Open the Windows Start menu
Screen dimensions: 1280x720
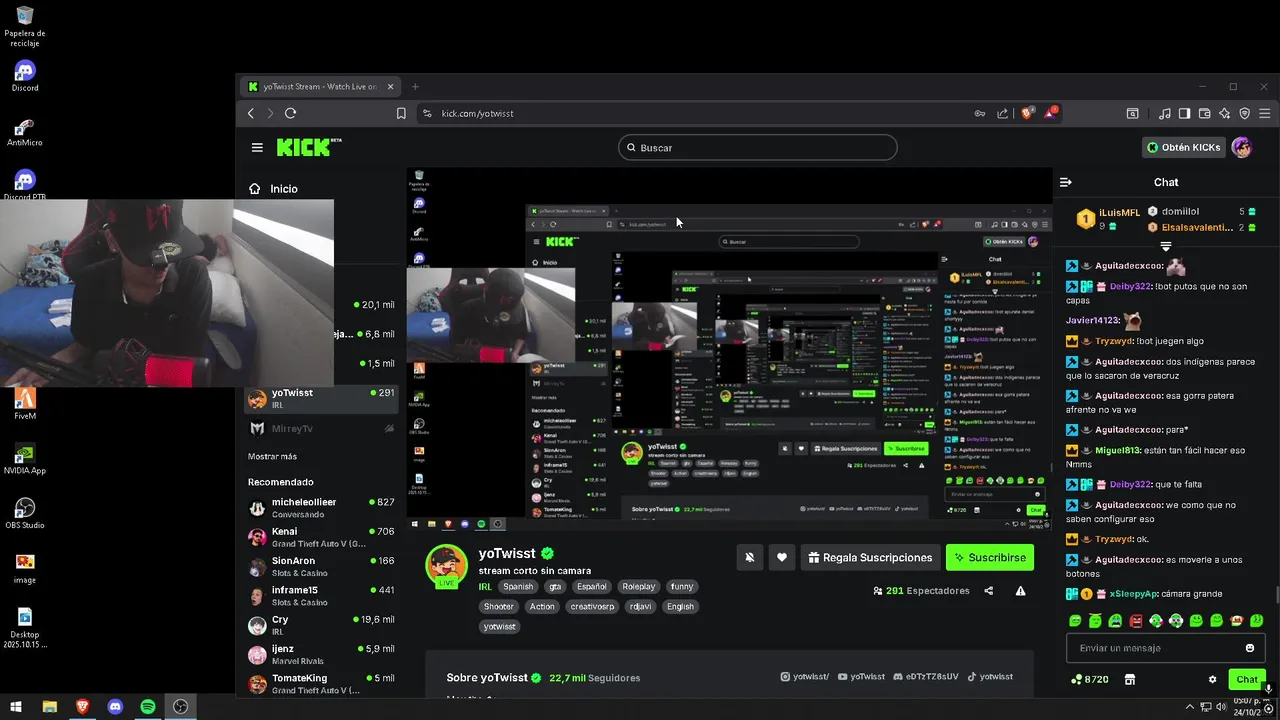tap(16, 707)
